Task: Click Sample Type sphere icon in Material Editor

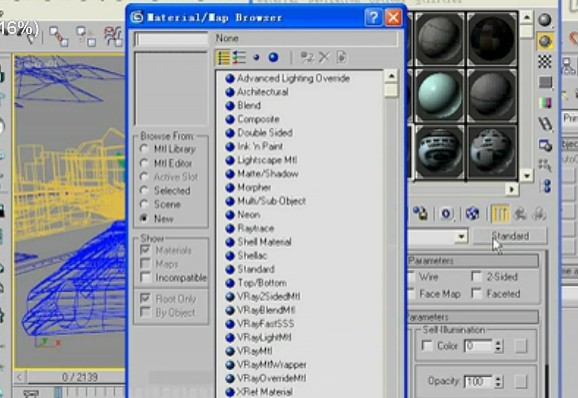Action: point(545,20)
